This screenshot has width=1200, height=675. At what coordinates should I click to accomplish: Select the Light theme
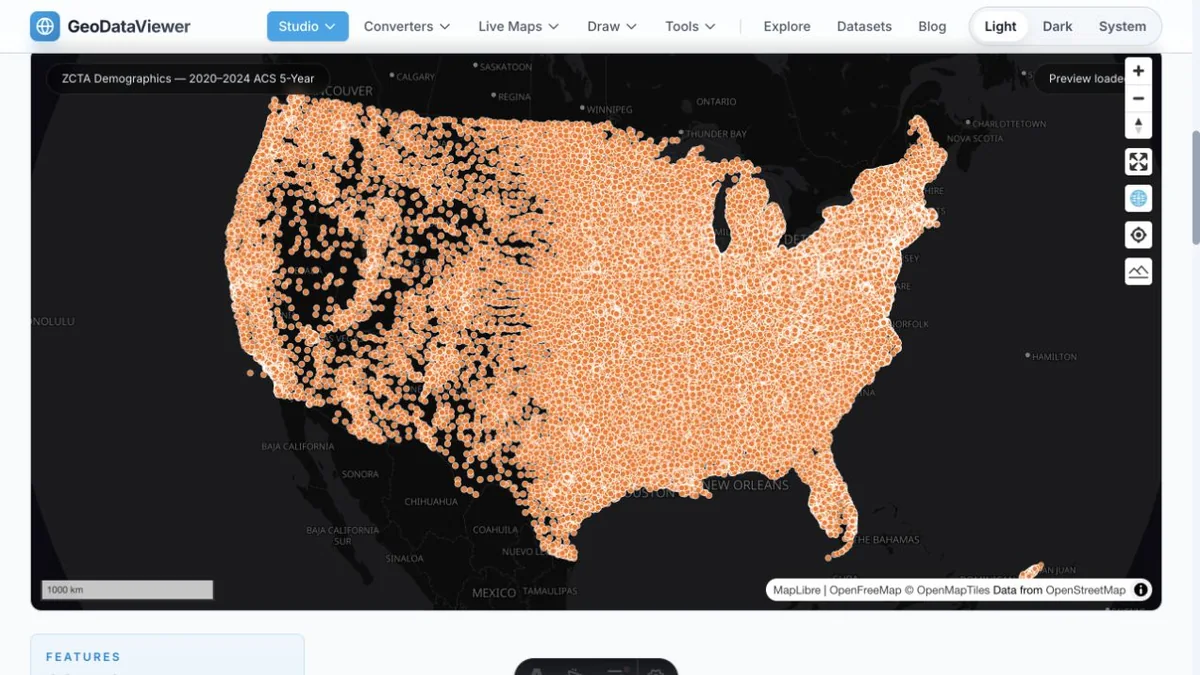point(1000,26)
